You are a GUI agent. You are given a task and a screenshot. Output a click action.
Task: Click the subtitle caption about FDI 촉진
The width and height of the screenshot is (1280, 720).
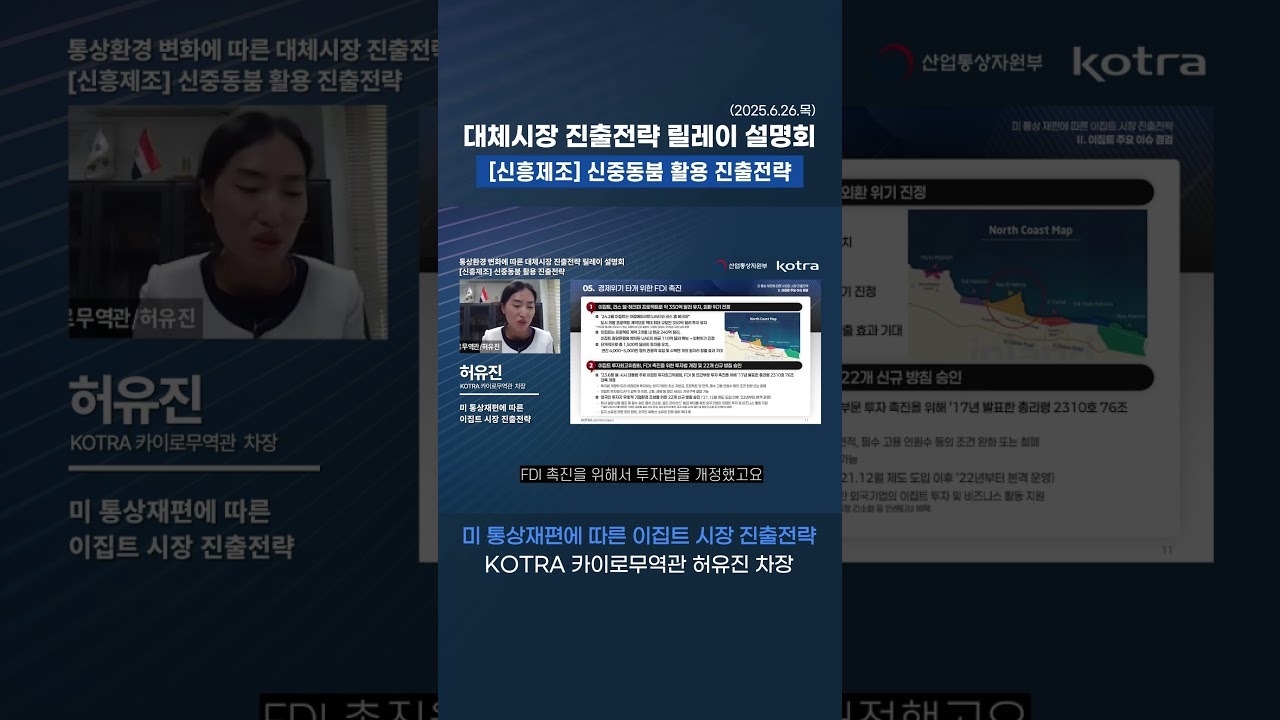point(641,474)
